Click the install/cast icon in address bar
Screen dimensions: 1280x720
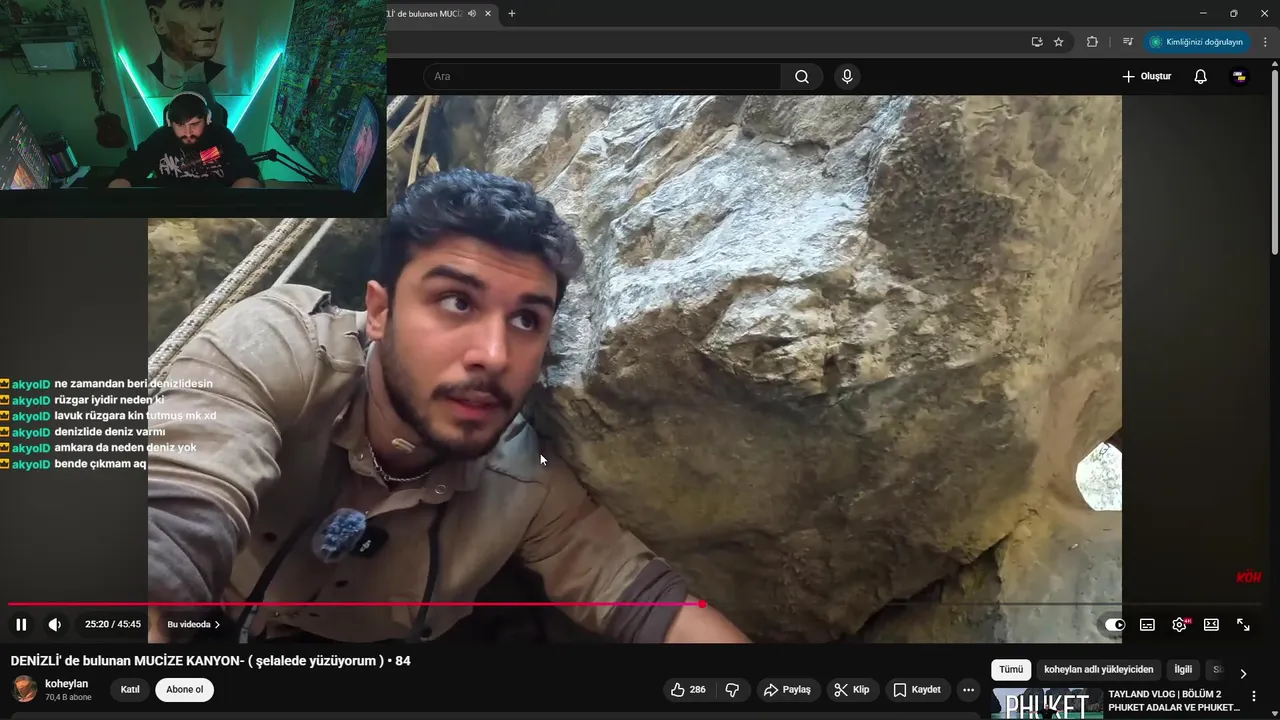pyautogui.click(x=1037, y=42)
